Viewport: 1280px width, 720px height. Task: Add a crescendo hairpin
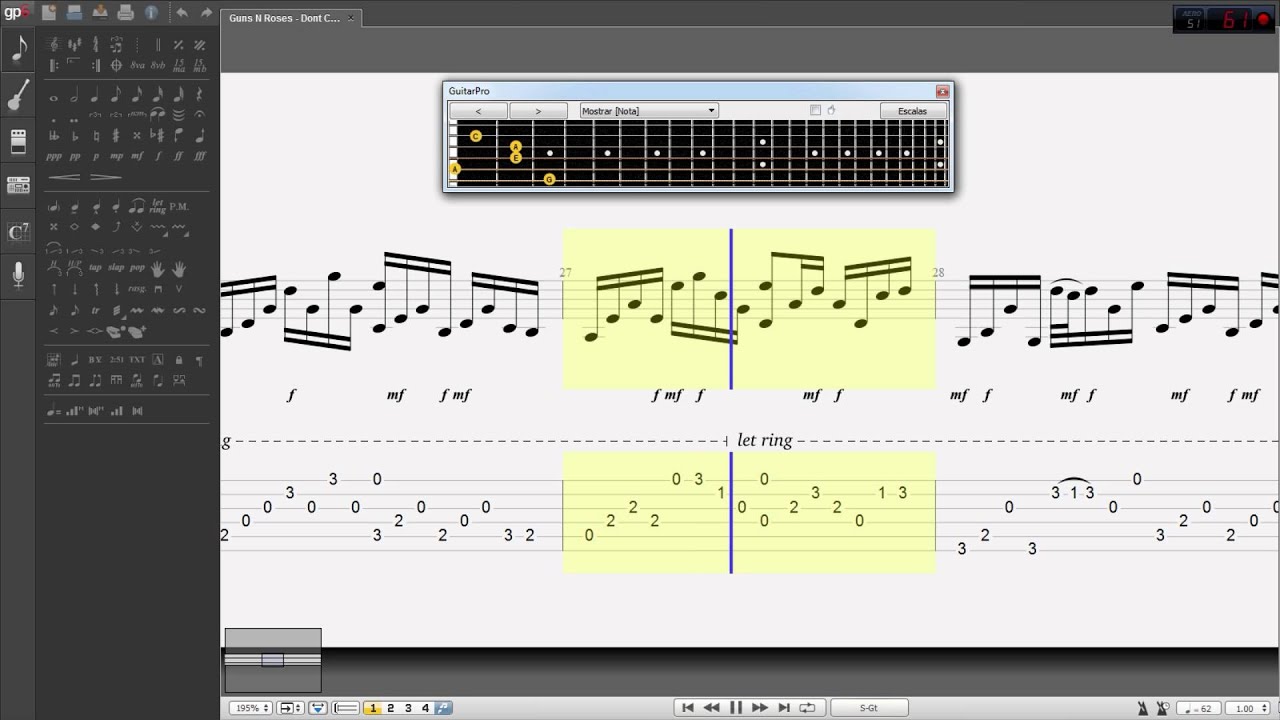click(x=64, y=177)
